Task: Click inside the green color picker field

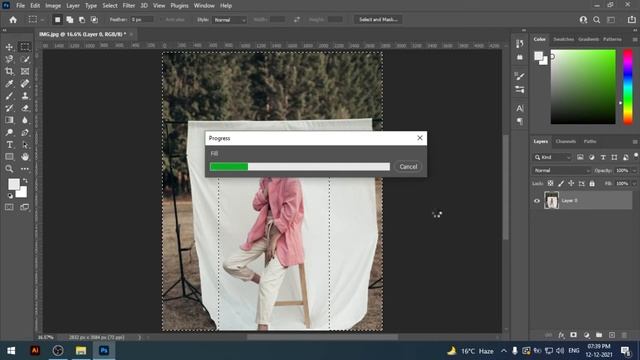Action: (x=583, y=87)
